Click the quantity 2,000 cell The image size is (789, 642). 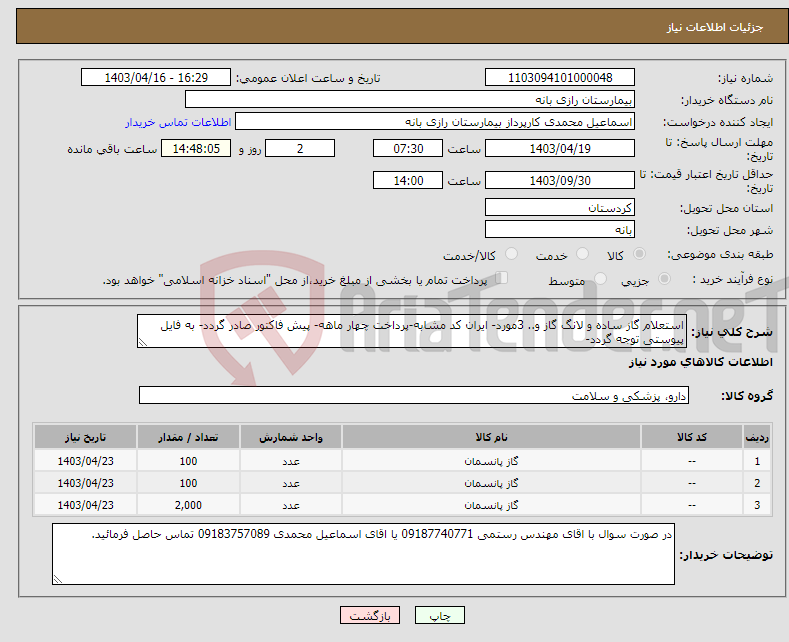coord(188,505)
